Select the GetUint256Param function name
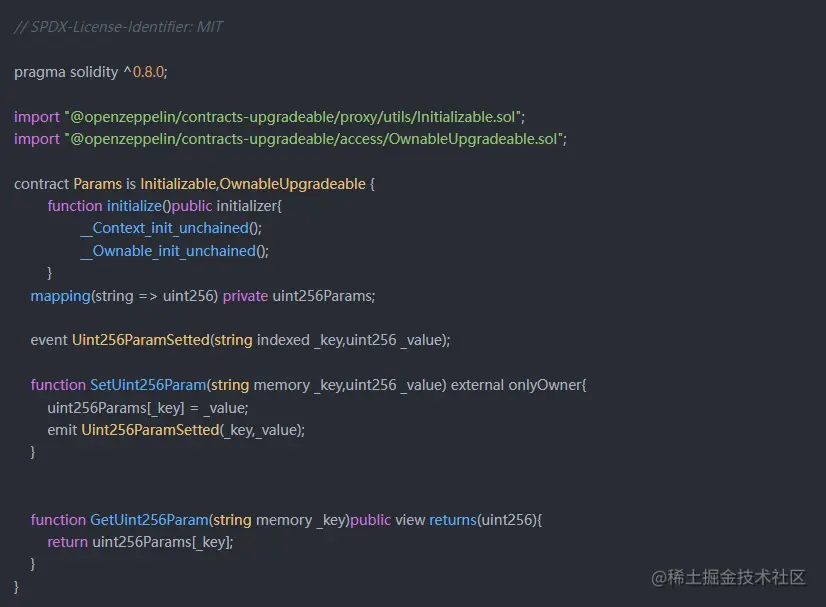 [x=148, y=520]
